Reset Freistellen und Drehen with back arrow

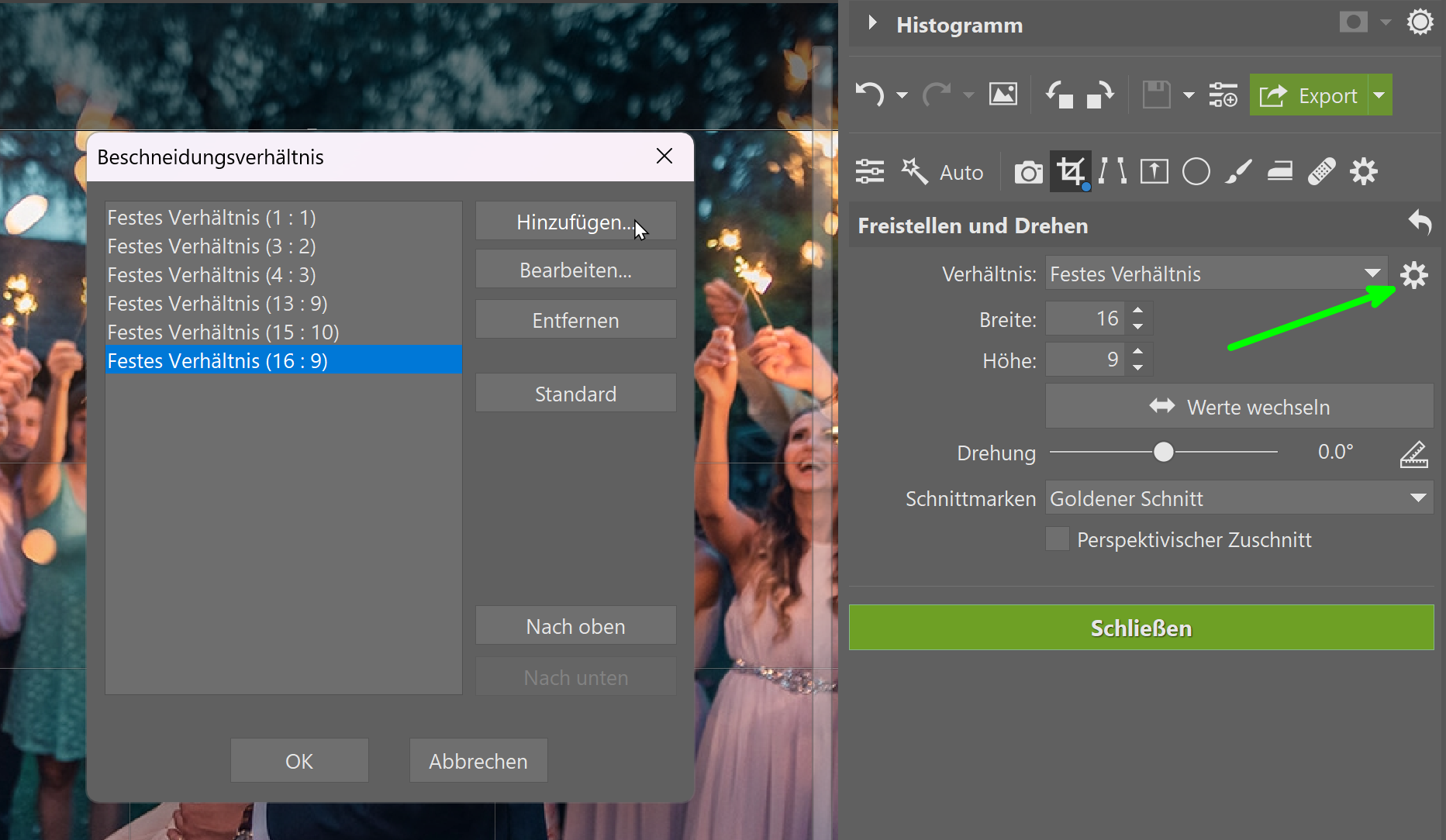coord(1420,223)
